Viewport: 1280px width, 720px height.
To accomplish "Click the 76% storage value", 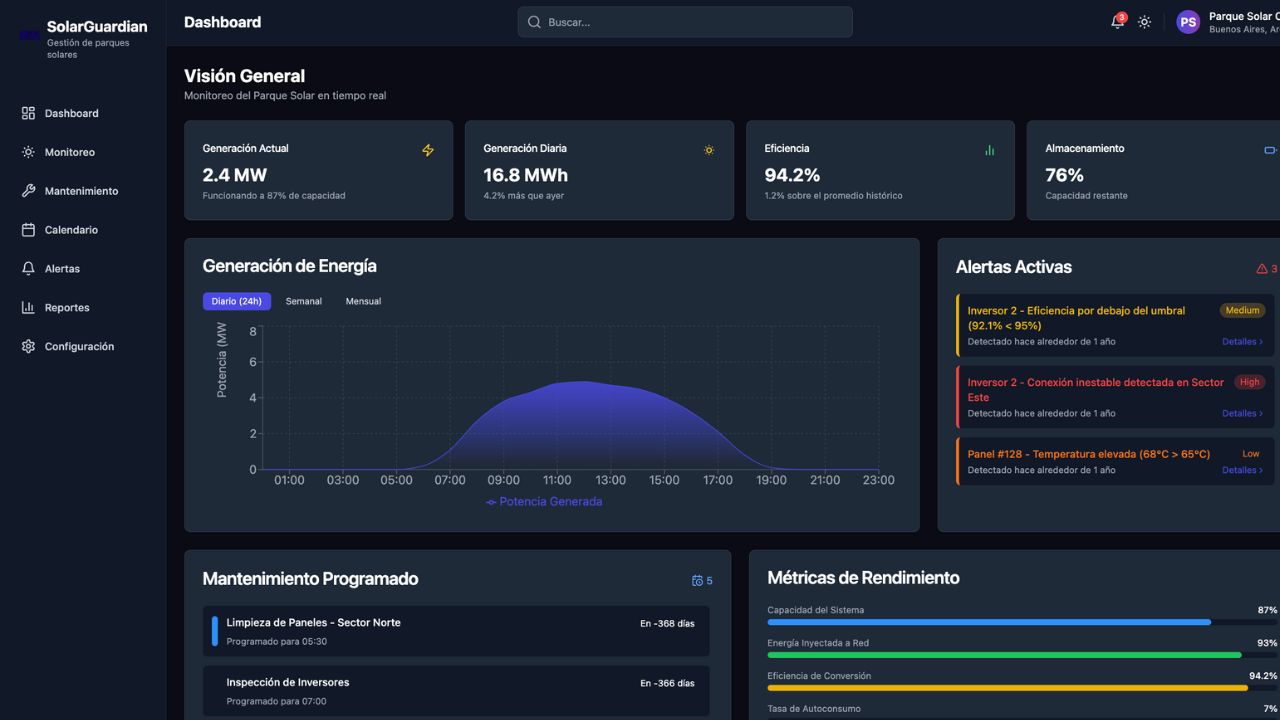I will [x=1065, y=175].
